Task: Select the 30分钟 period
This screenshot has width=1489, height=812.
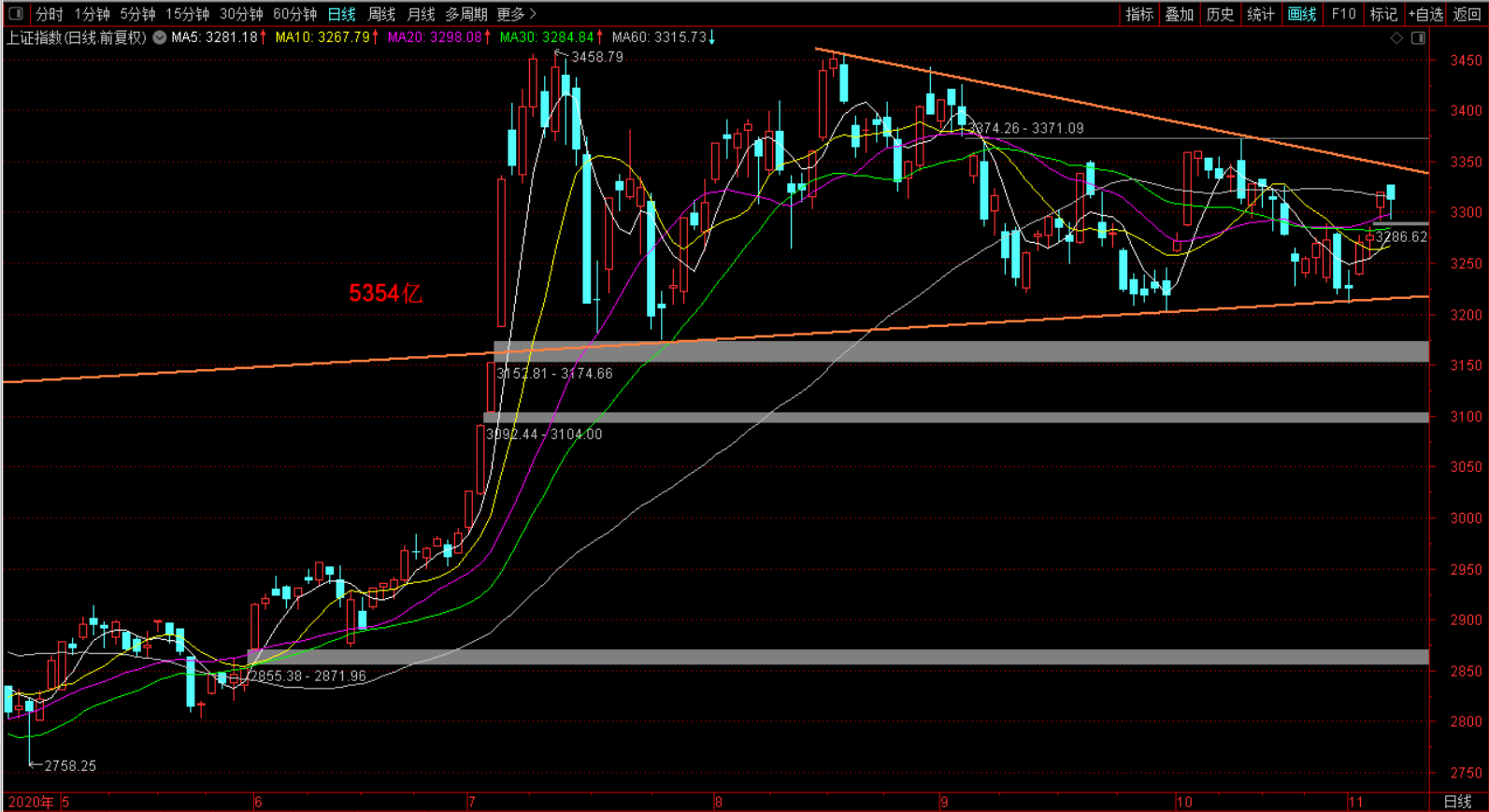Action: pos(241,14)
